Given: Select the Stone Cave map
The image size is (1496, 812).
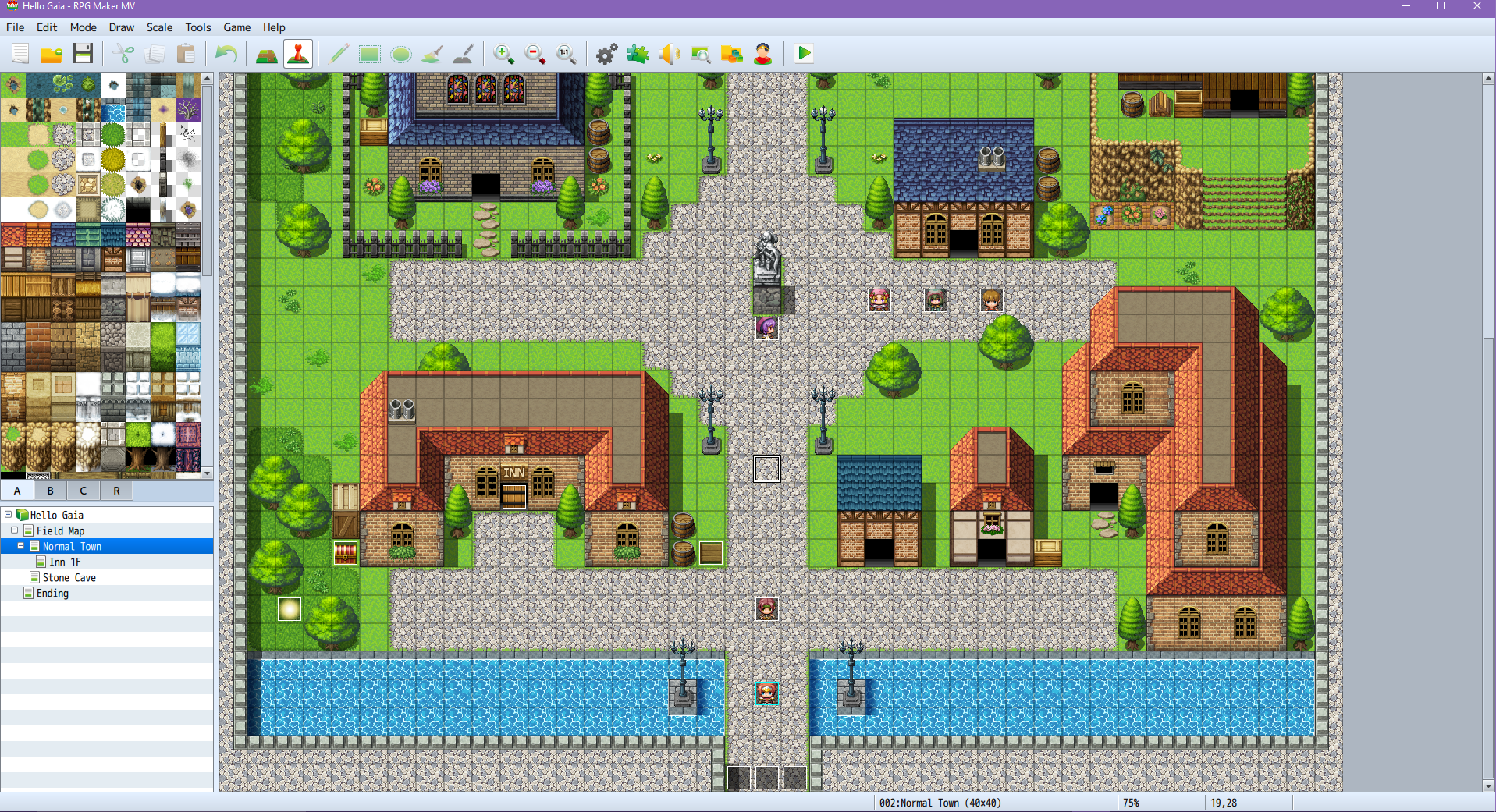Looking at the screenshot, I should tap(69, 578).
